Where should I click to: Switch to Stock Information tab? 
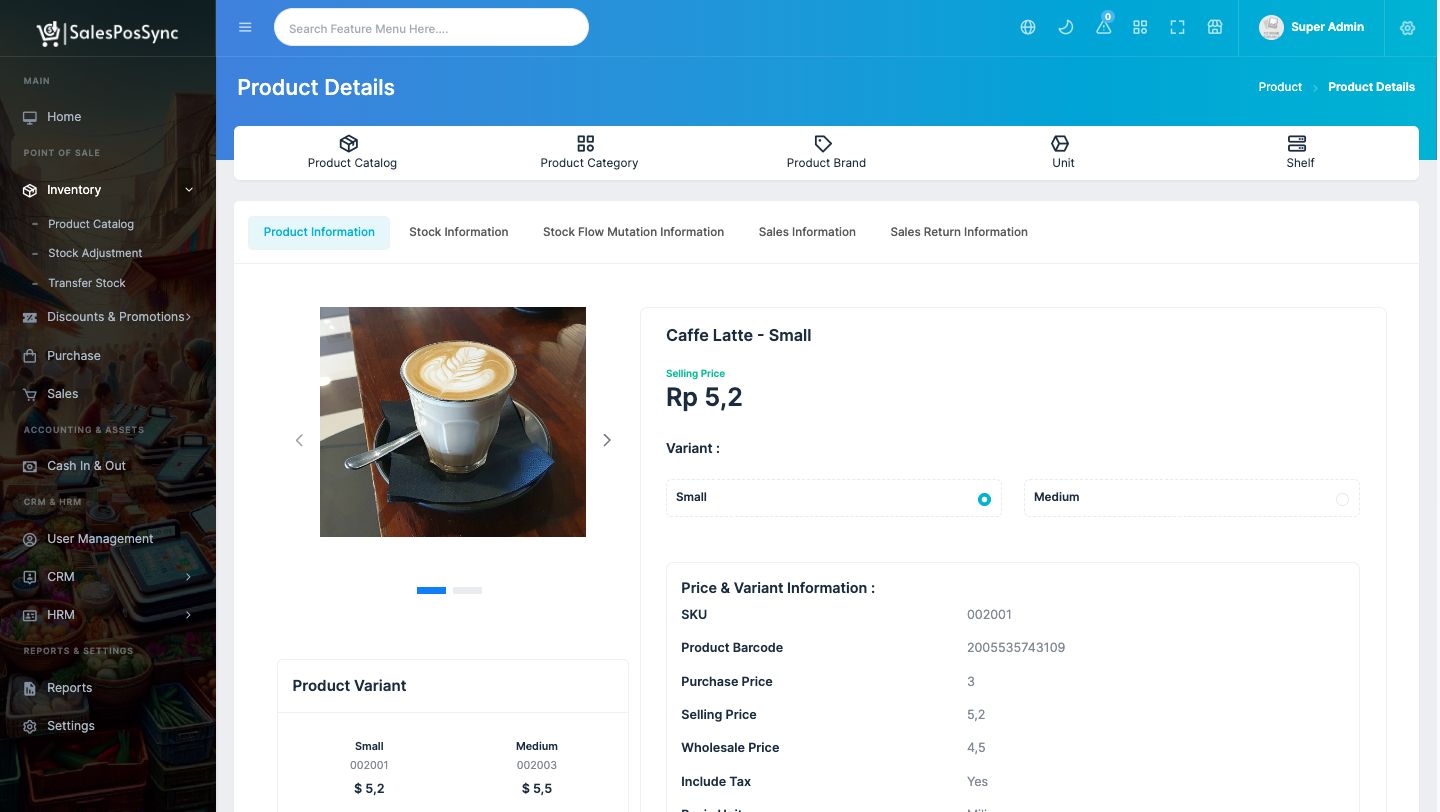[x=459, y=232]
